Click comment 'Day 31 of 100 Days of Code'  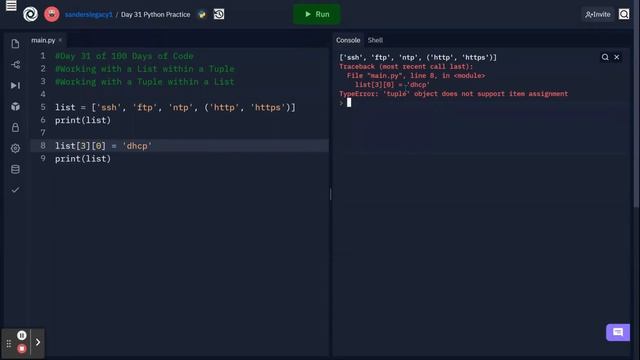[x=124, y=56]
